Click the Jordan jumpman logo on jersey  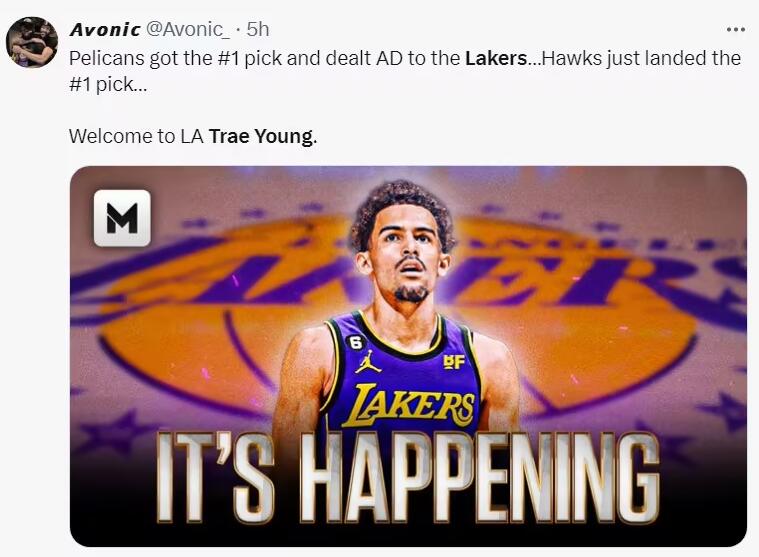coord(368,361)
